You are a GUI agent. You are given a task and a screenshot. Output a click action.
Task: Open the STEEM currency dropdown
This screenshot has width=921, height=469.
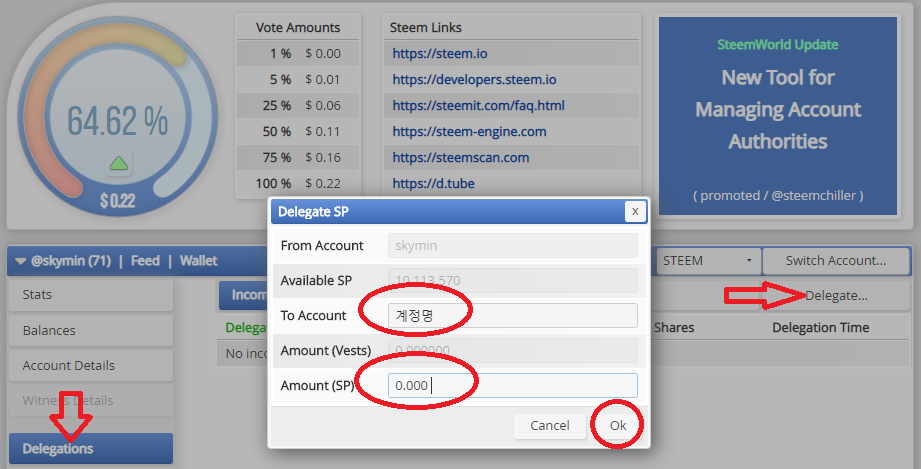(x=707, y=261)
